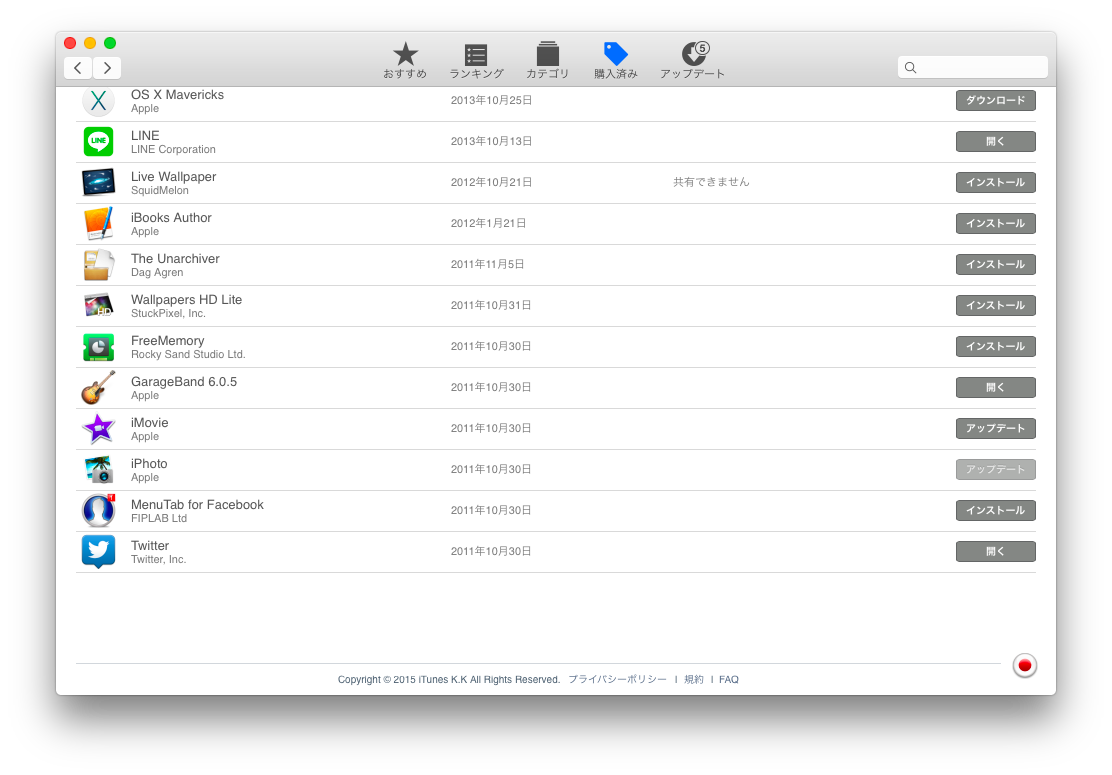This screenshot has height=775, width=1112.
Task: Click the Wallpapers HD Lite icon
Action: tap(99, 306)
